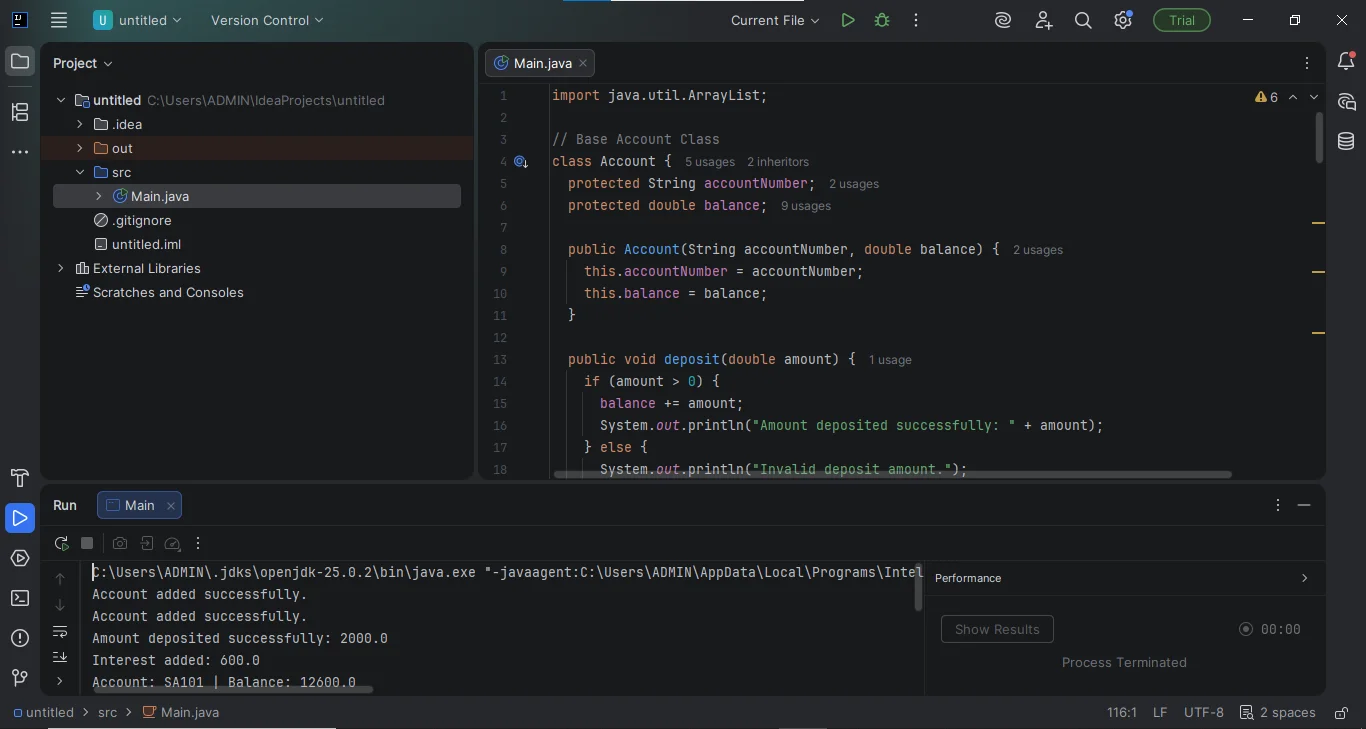The image size is (1366, 729).
Task: Open the Problems tool window
Action: [x=20, y=638]
